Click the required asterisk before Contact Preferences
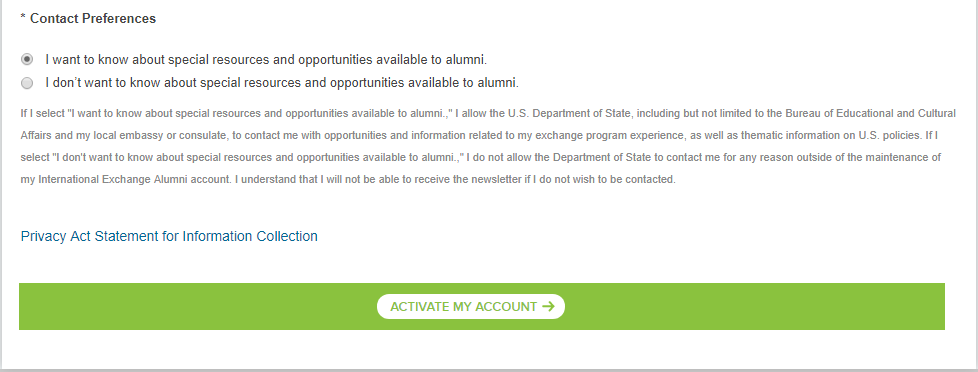This screenshot has height=372, width=978. [x=23, y=18]
